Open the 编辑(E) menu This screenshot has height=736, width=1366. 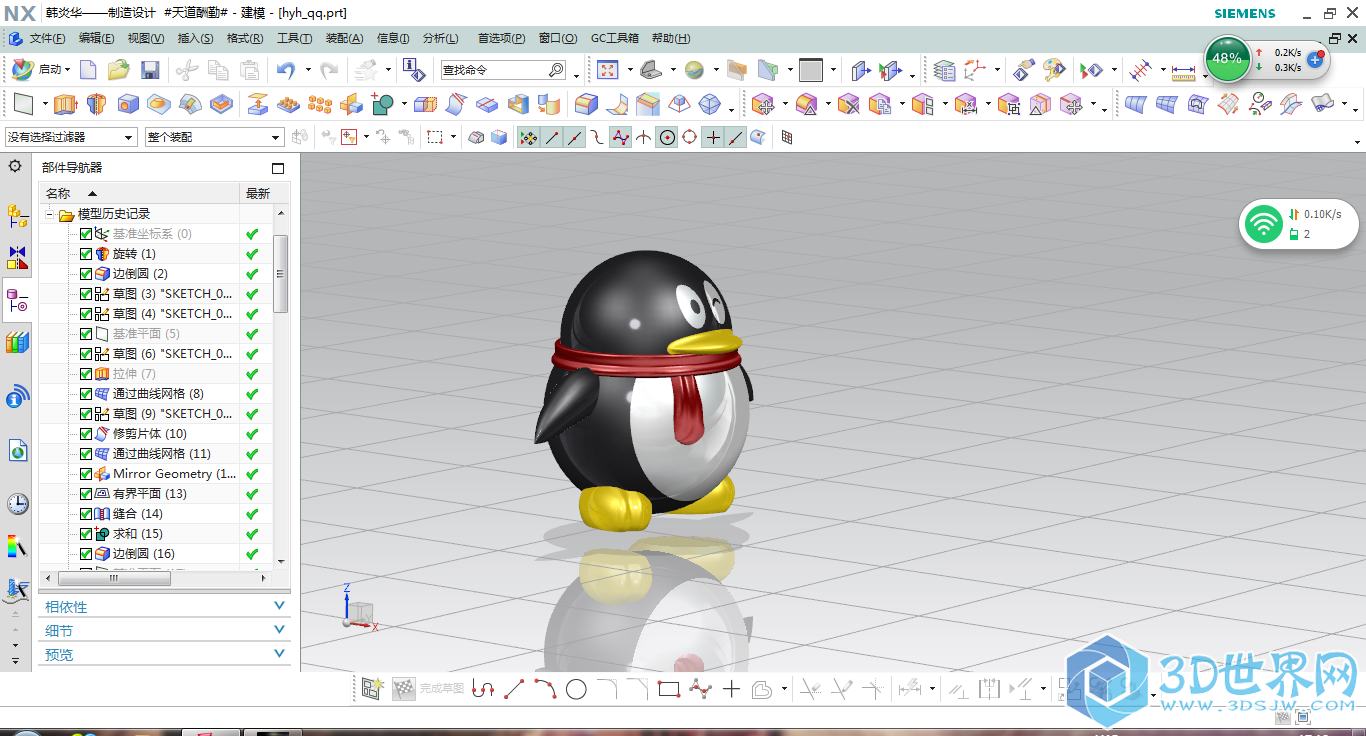96,39
